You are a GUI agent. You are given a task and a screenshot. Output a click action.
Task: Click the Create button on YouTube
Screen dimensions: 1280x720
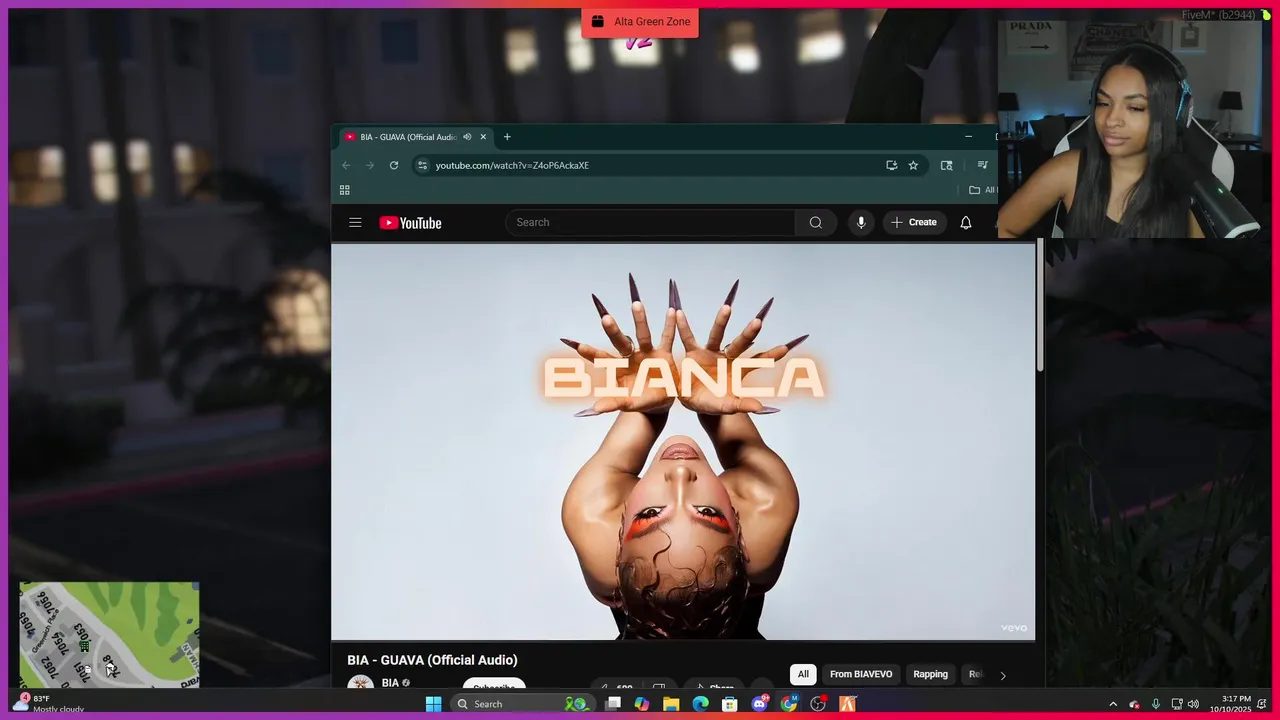point(914,222)
